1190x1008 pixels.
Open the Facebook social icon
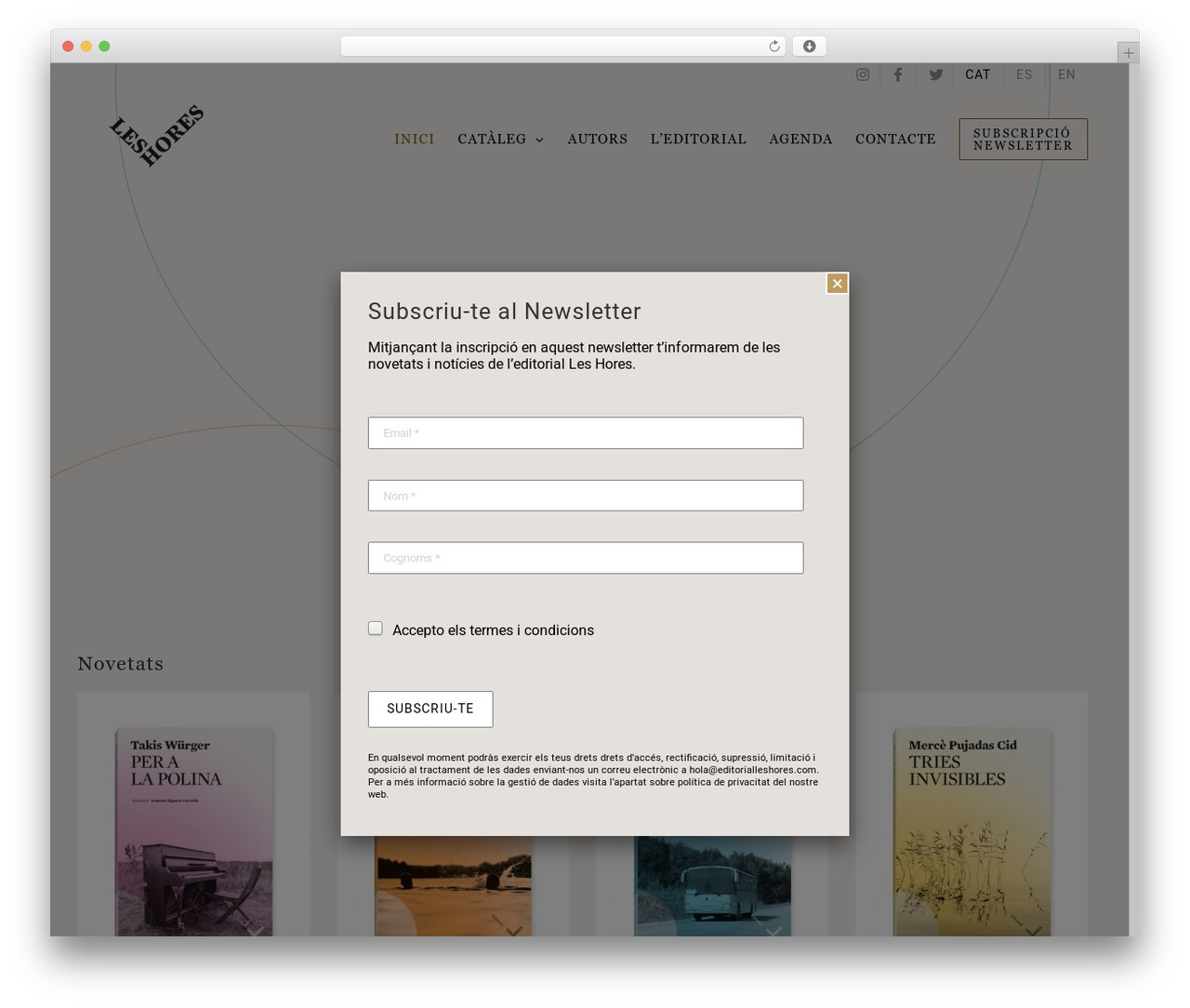coord(898,74)
